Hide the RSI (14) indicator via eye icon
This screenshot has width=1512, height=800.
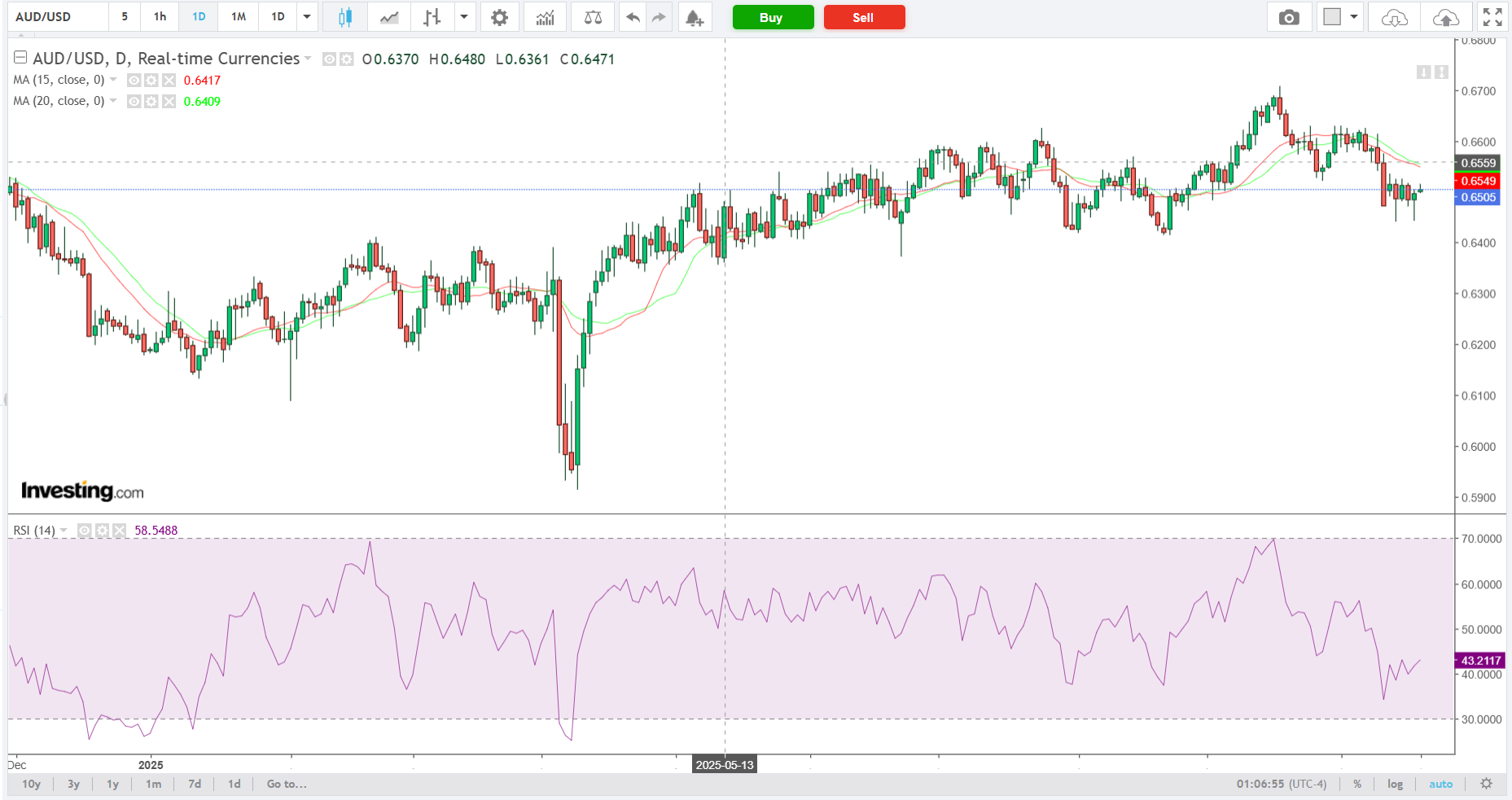click(x=84, y=531)
